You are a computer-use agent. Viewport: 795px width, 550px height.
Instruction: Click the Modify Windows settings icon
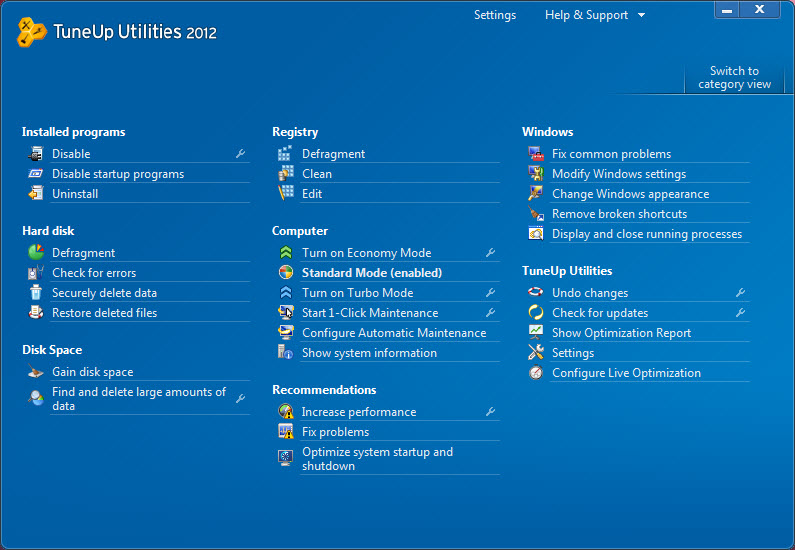pyautogui.click(x=535, y=174)
